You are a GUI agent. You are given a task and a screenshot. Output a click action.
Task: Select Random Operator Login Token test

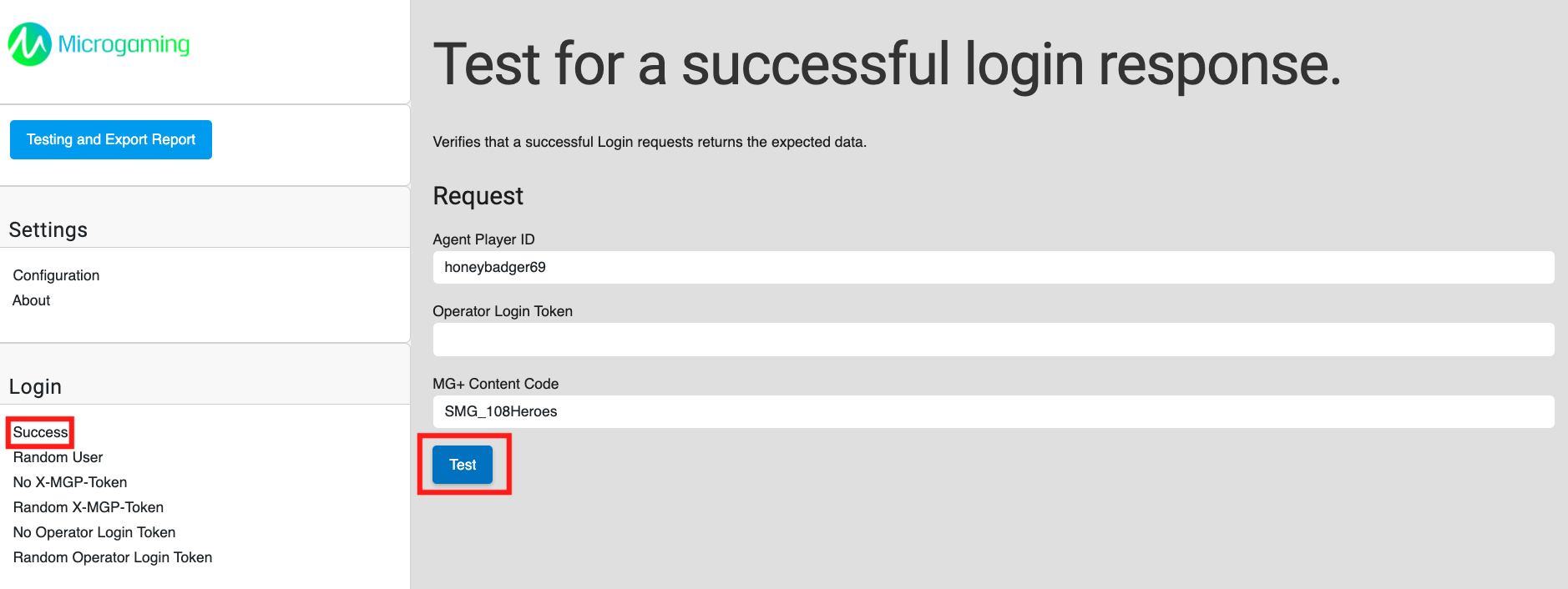(113, 557)
